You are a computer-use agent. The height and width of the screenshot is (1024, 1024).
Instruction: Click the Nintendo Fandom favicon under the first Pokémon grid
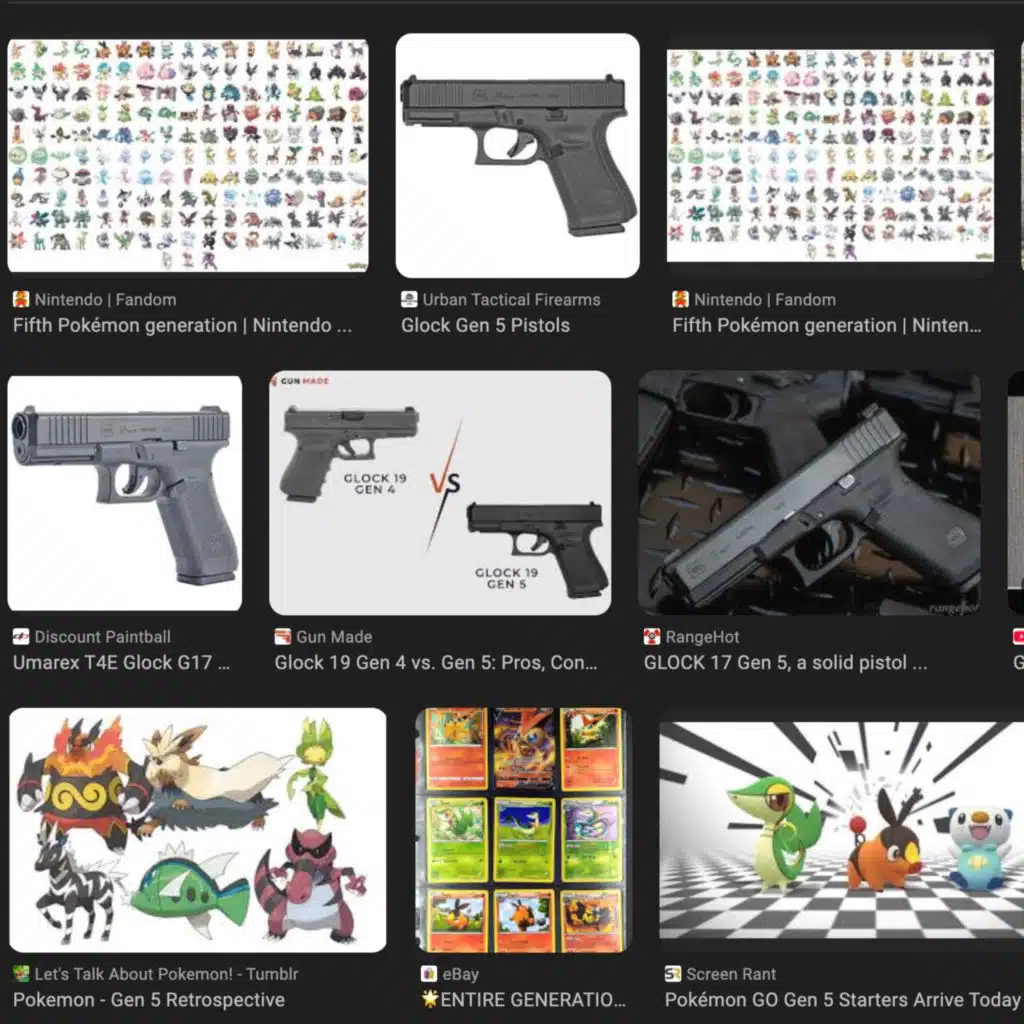pos(21,300)
